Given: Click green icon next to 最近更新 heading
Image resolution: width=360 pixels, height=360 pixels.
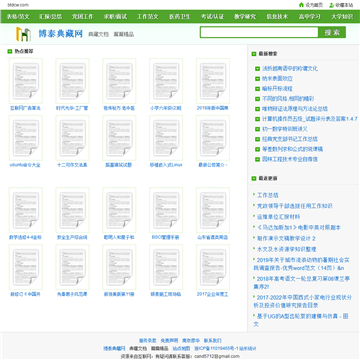Looking at the screenshot, I should tap(254, 178).
